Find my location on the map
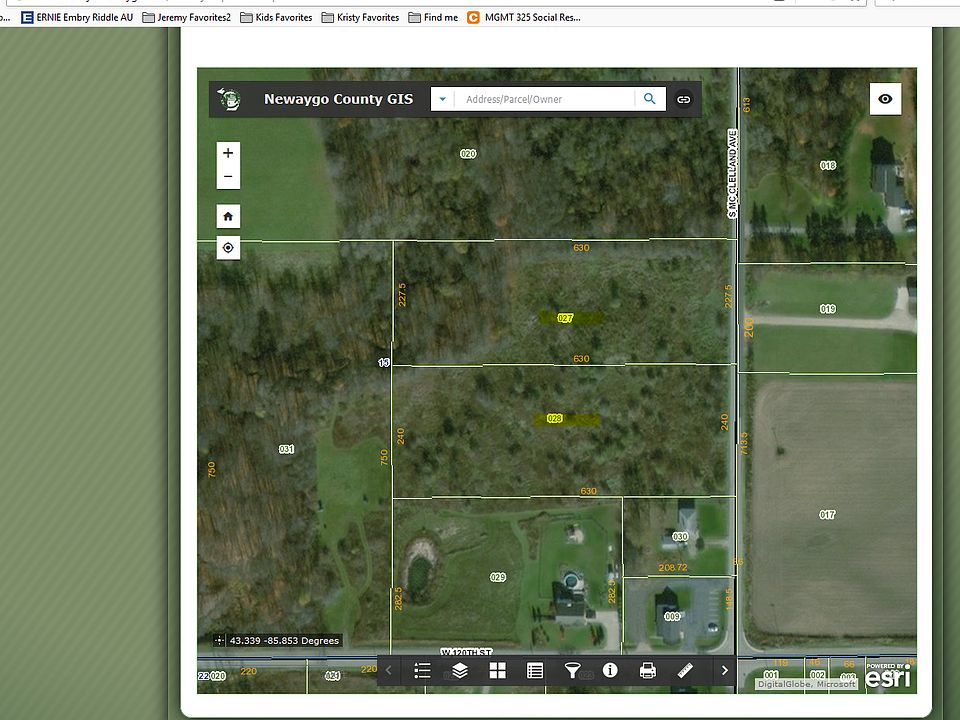Screen dimensions: 960x720 click(228, 248)
